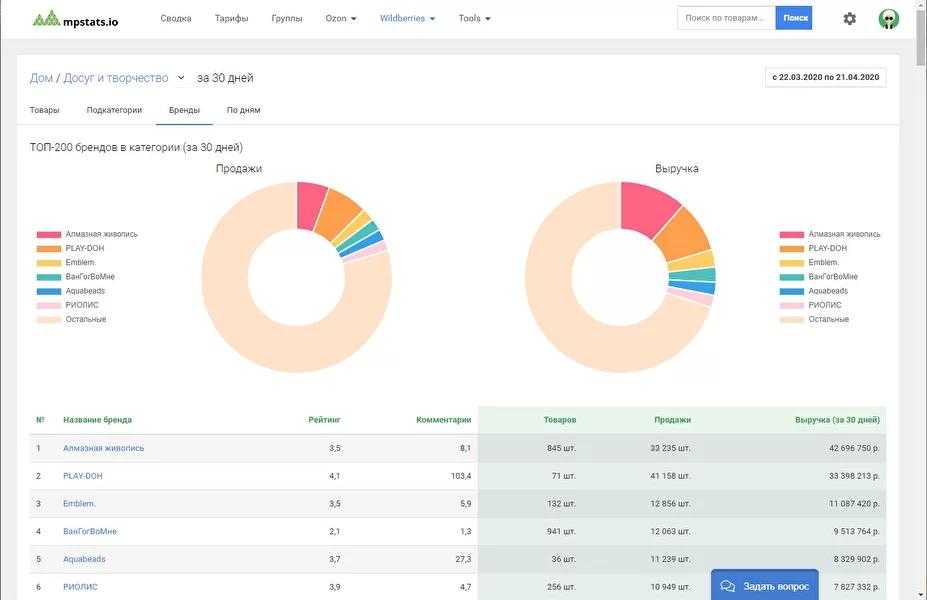Image resolution: width=927 pixels, height=600 pixels.
Task: Toggle Emblem swatch in Продажи legend
Action: (x=48, y=262)
